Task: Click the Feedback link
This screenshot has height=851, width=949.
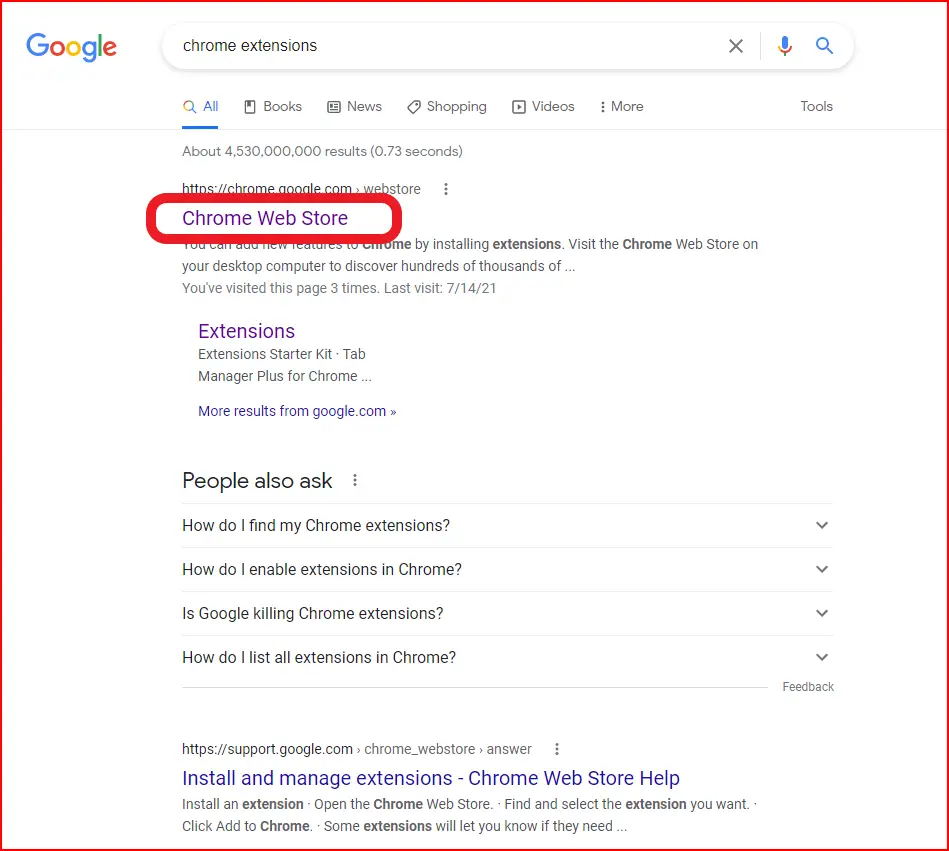Action: pos(808,687)
